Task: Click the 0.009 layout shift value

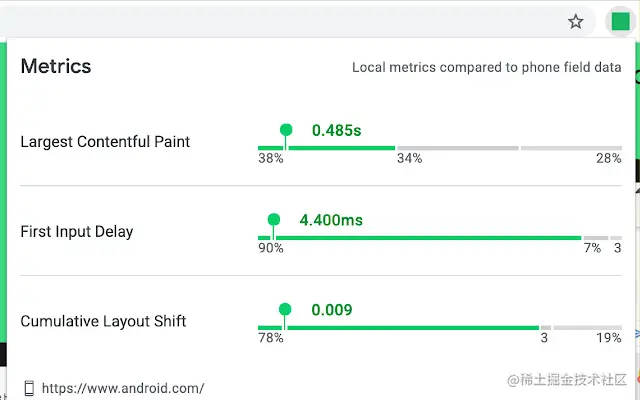Action: pos(332,310)
